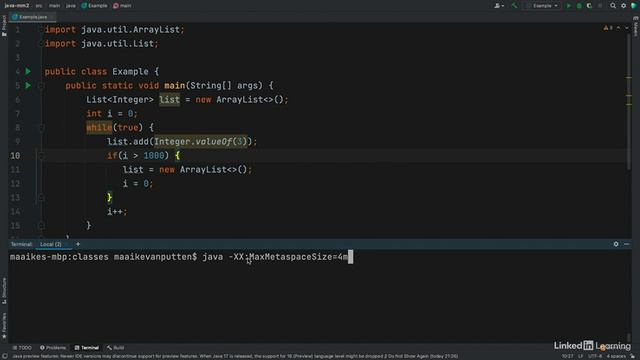Open Favorites tool window on left stripe

coord(4,326)
